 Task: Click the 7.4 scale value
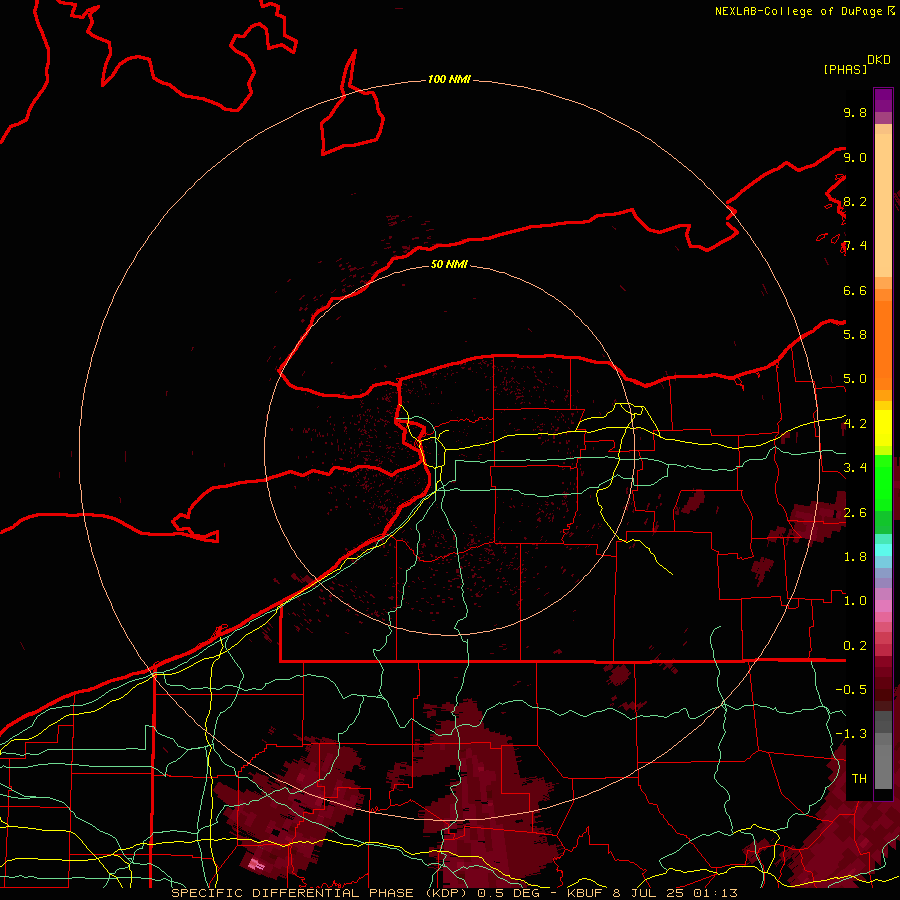pos(855,246)
